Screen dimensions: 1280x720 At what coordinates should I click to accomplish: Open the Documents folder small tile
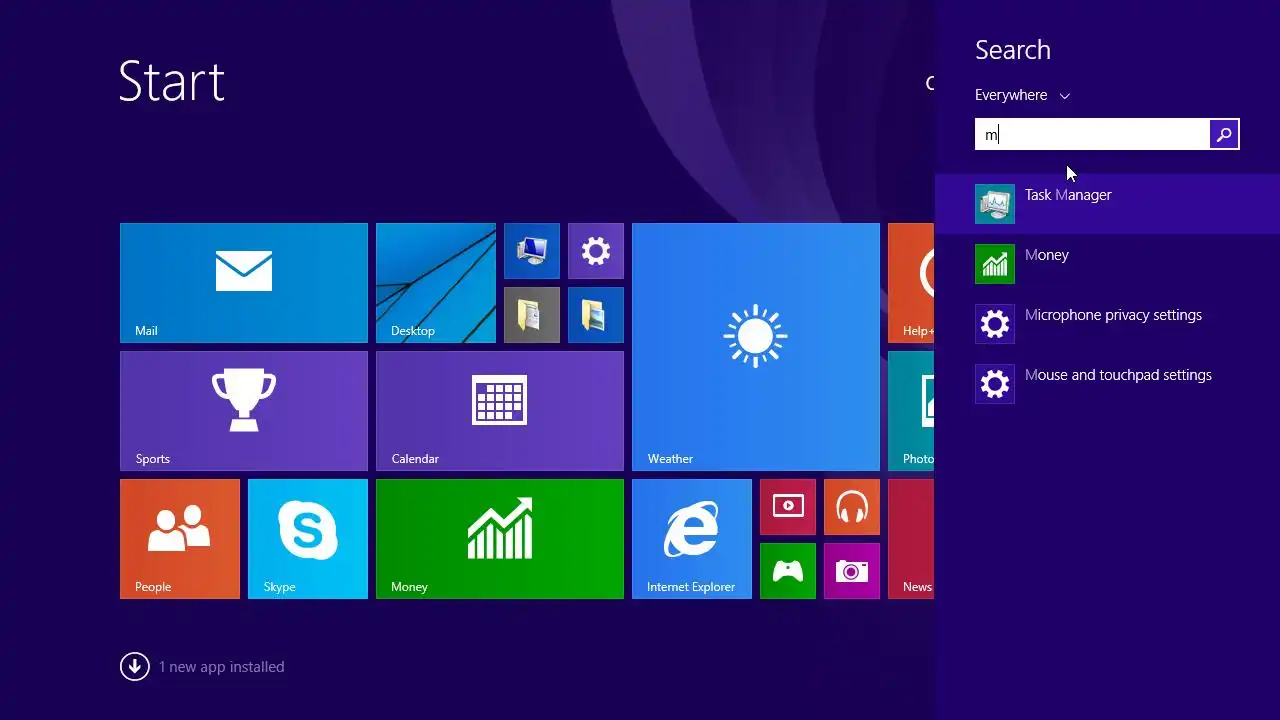pos(532,315)
